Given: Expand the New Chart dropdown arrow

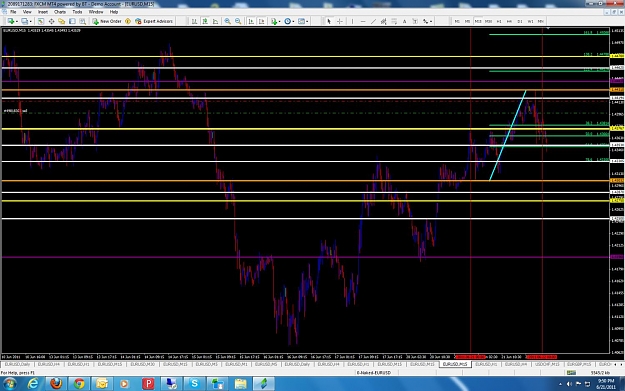Looking at the screenshot, I should (x=16, y=22).
